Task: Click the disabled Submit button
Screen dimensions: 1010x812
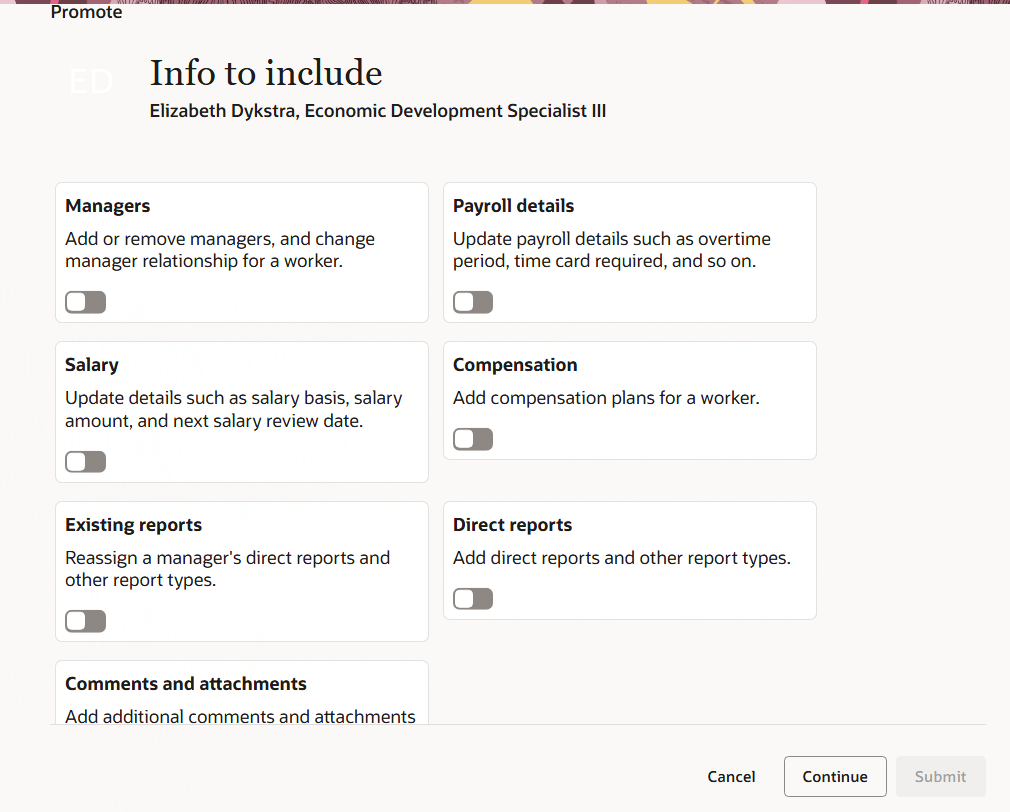Action: [x=940, y=776]
